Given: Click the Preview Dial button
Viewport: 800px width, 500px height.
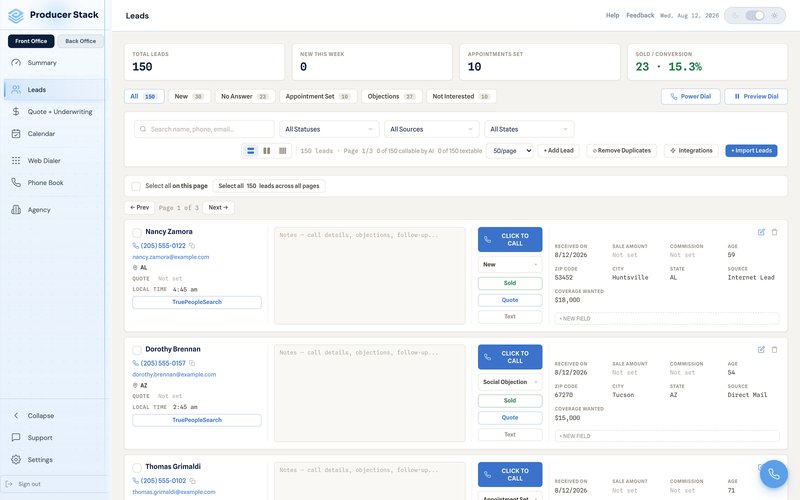Looking at the screenshot, I should click(x=756, y=96).
